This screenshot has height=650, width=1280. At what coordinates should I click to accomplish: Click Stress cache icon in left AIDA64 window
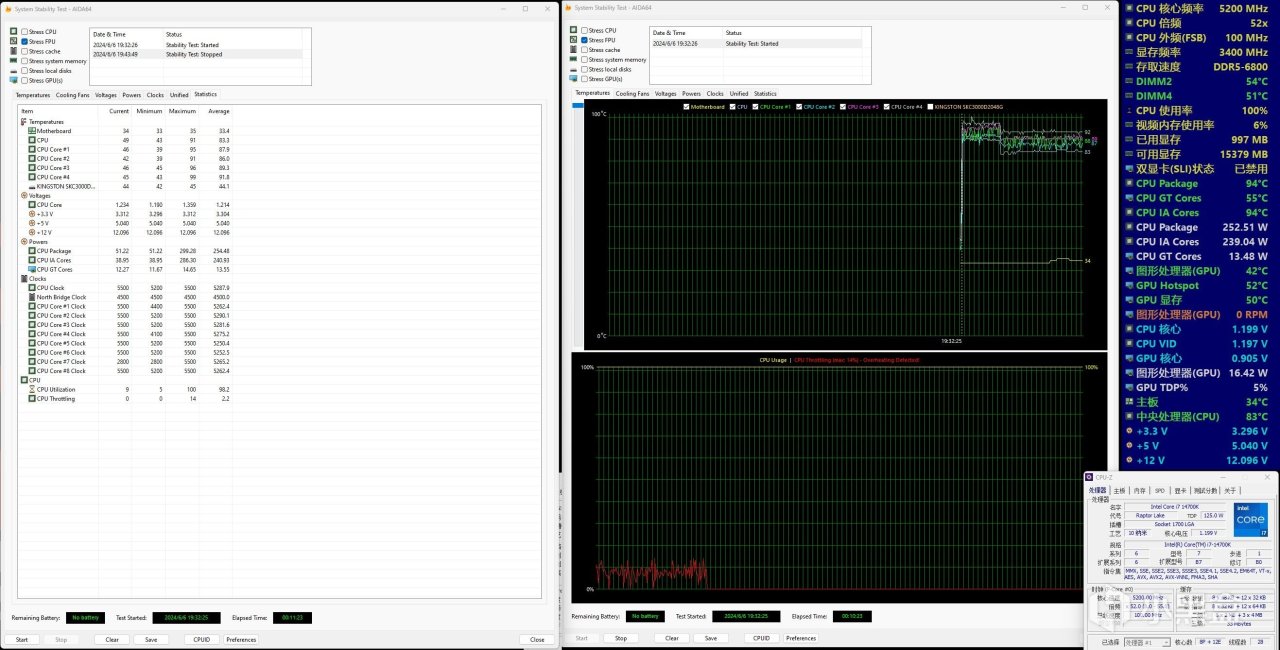(x=14, y=51)
